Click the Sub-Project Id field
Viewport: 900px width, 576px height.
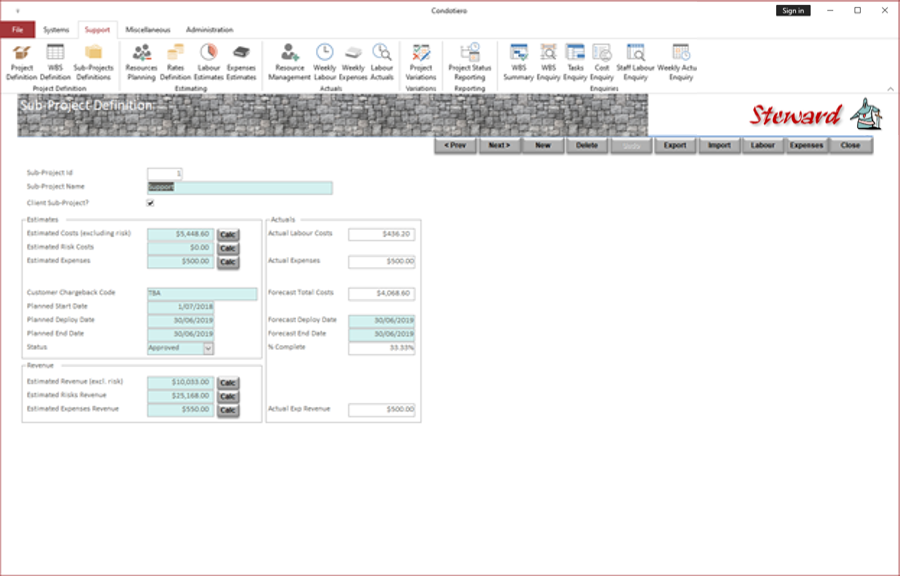pyautogui.click(x=165, y=173)
